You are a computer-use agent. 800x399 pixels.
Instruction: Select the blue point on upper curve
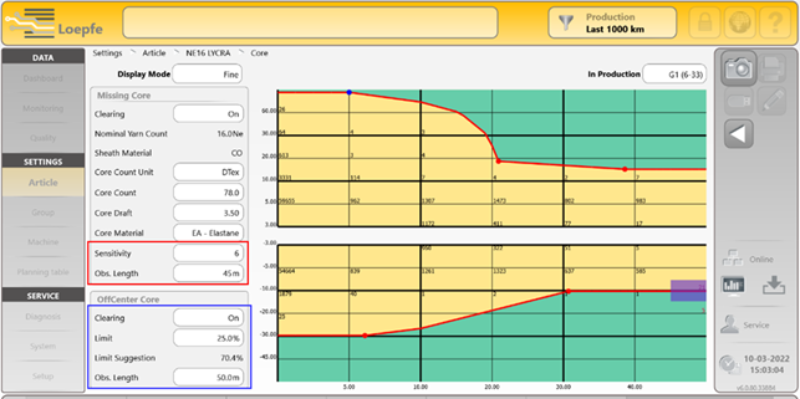click(349, 92)
